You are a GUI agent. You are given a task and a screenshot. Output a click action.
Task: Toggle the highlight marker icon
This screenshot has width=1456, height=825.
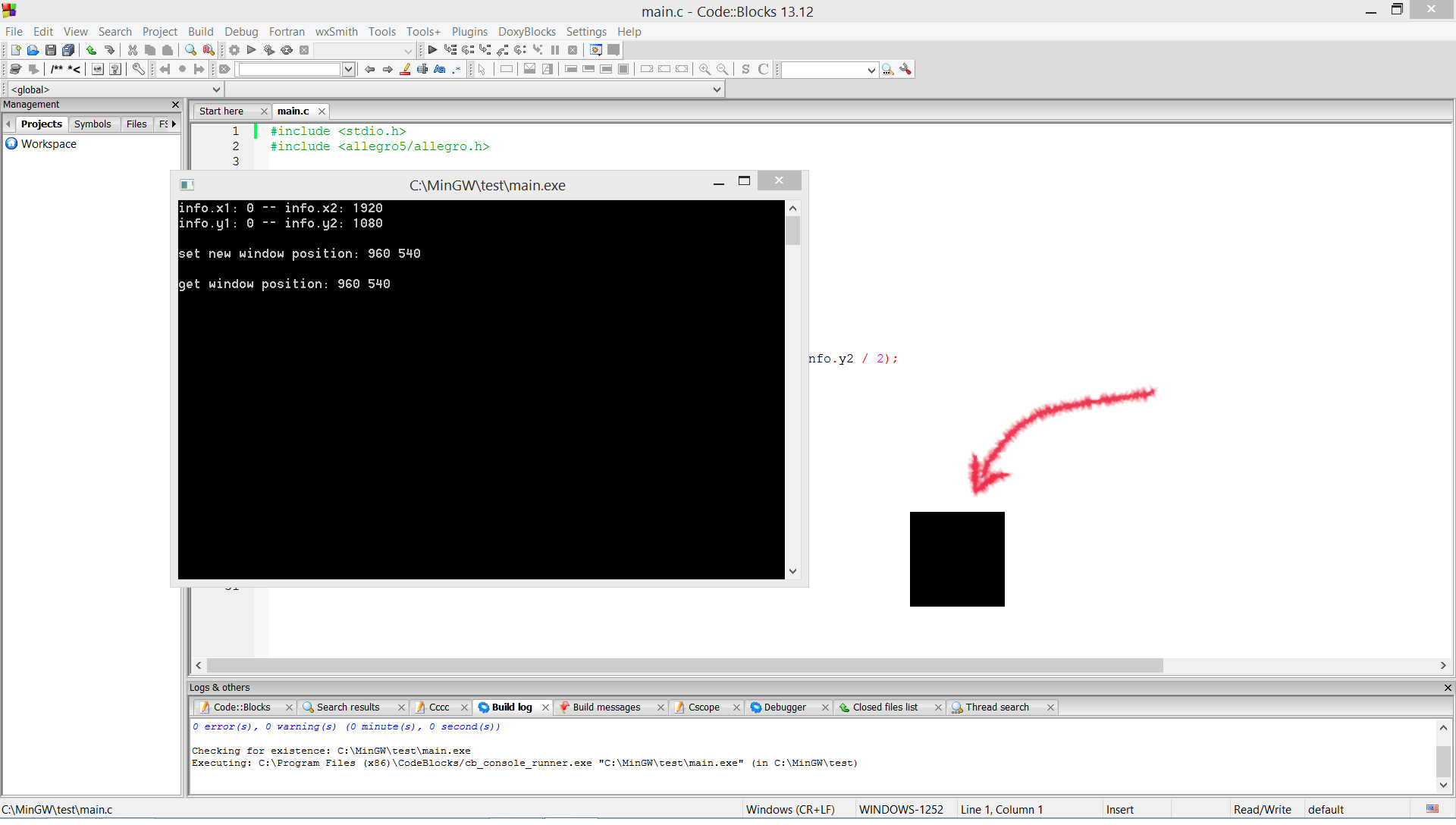point(405,69)
